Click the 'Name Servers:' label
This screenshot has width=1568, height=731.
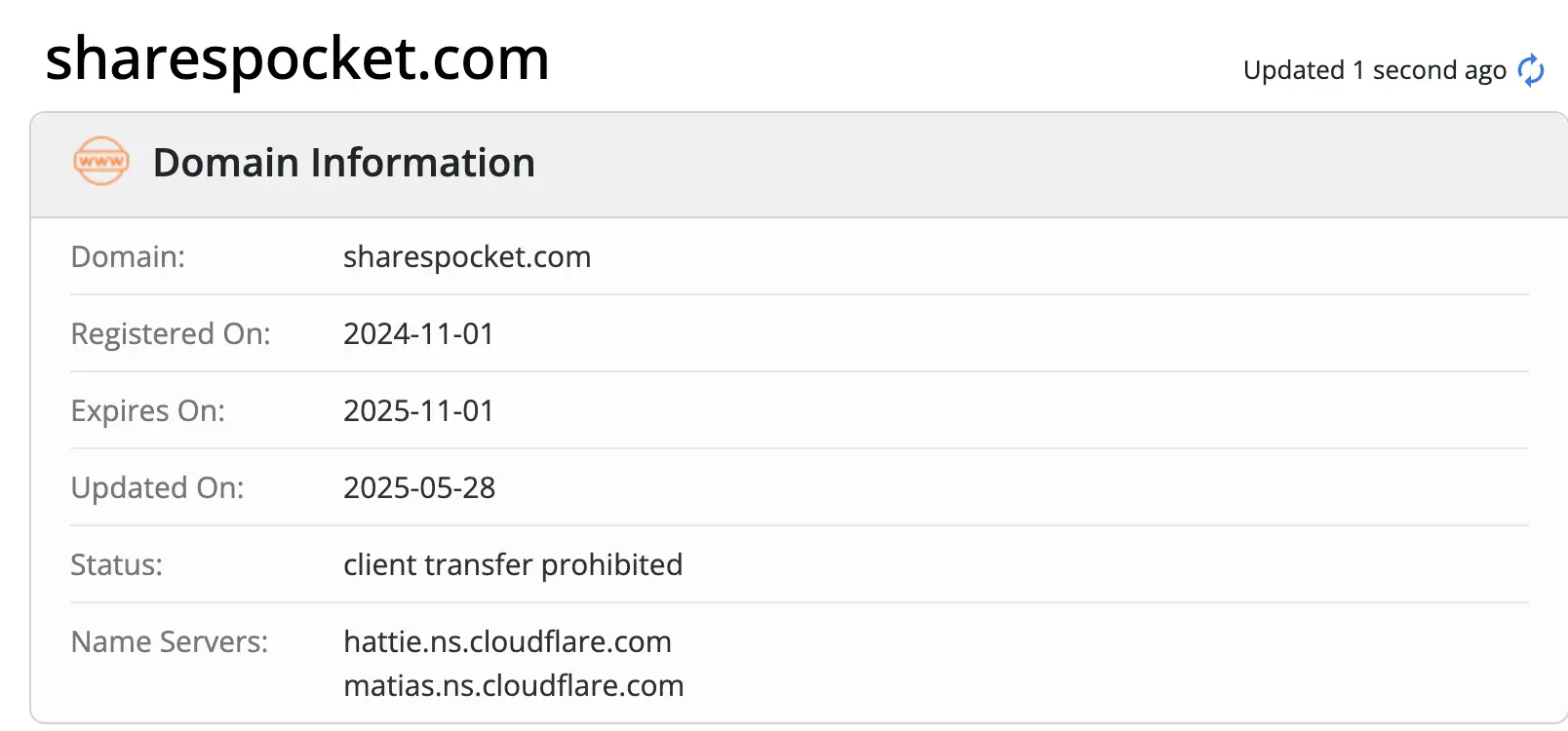pyautogui.click(x=169, y=642)
